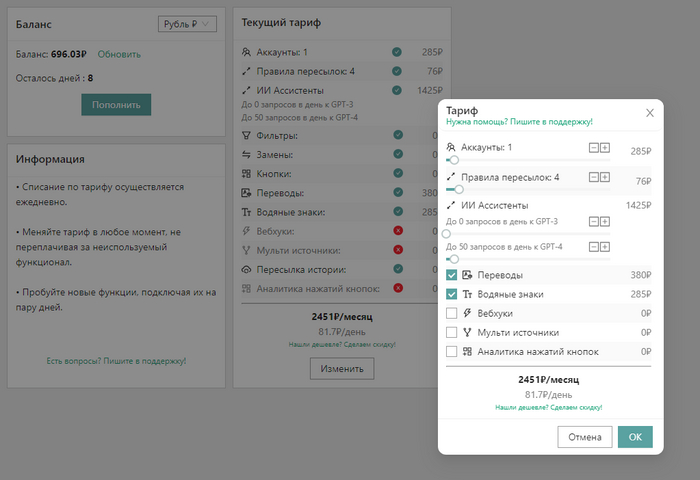Uncheck the Водяные знаки checkbox
The image size is (700, 480).
click(x=452, y=294)
